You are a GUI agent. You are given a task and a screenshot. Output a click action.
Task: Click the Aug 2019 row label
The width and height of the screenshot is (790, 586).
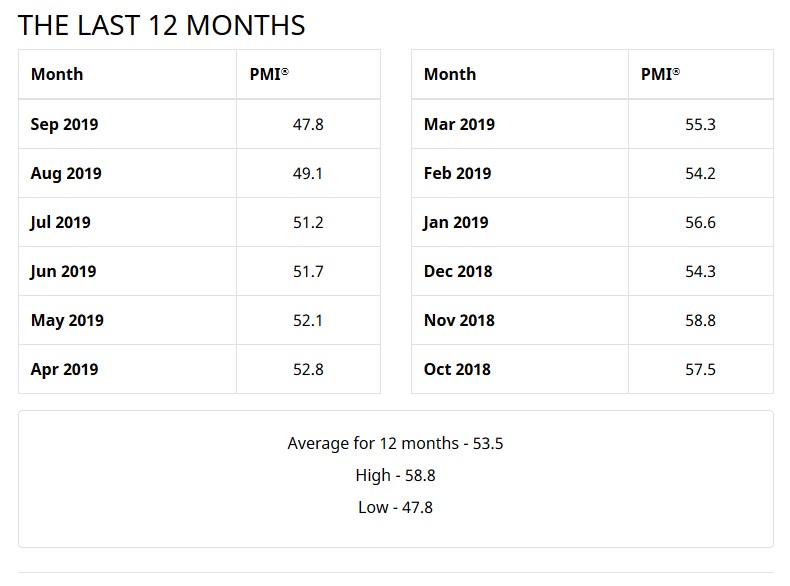click(66, 173)
